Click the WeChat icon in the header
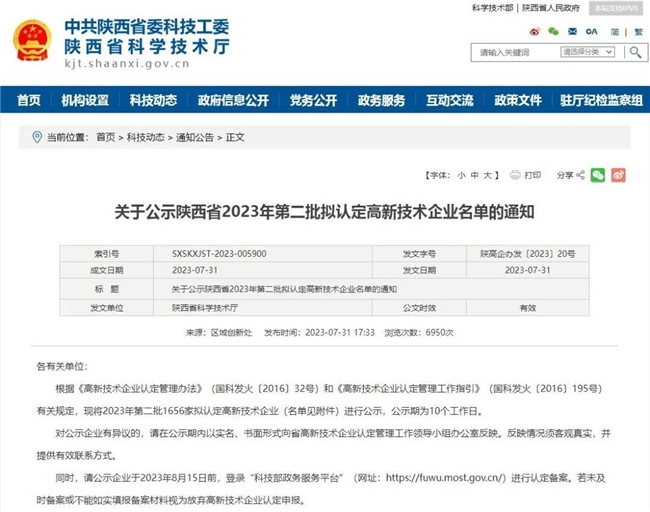650x512 pixels. click(x=551, y=31)
